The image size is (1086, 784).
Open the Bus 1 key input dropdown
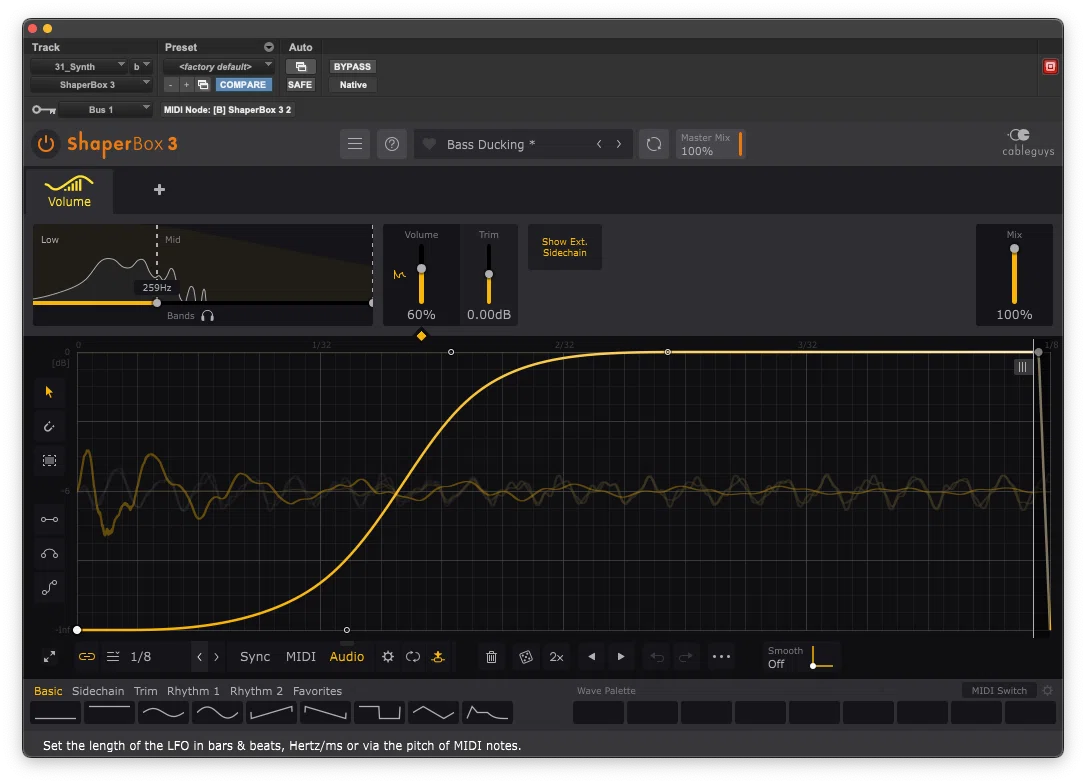click(x=105, y=109)
